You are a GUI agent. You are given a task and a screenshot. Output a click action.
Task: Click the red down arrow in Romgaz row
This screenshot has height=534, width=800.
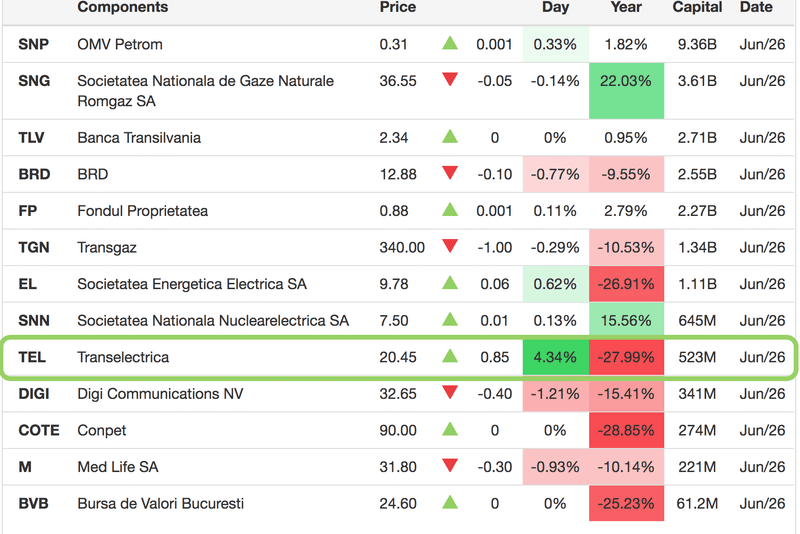coord(450,80)
